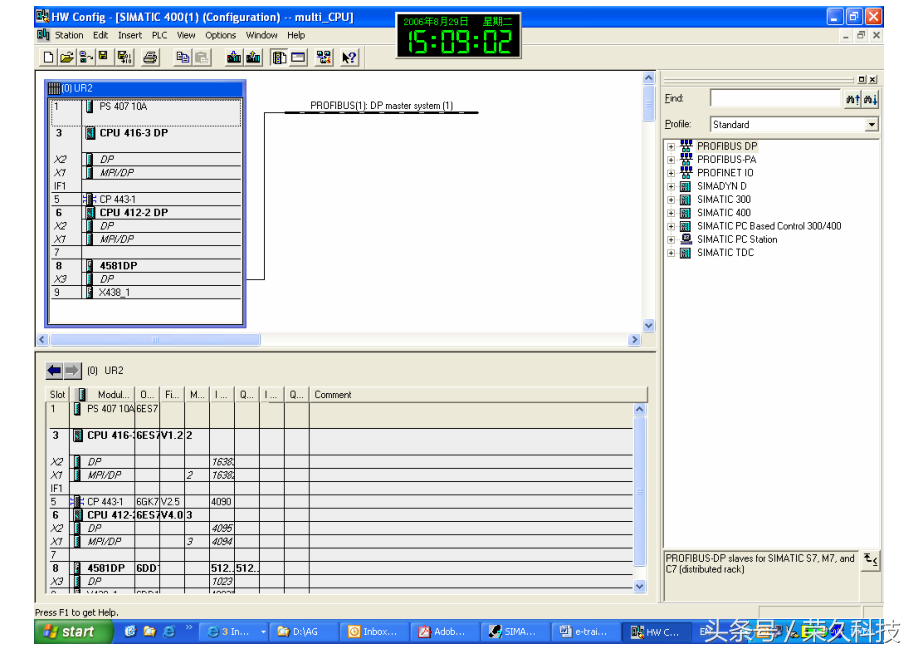The height and width of the screenshot is (653, 916).
Task: Click the Find upward binoculars button
Action: (x=852, y=99)
